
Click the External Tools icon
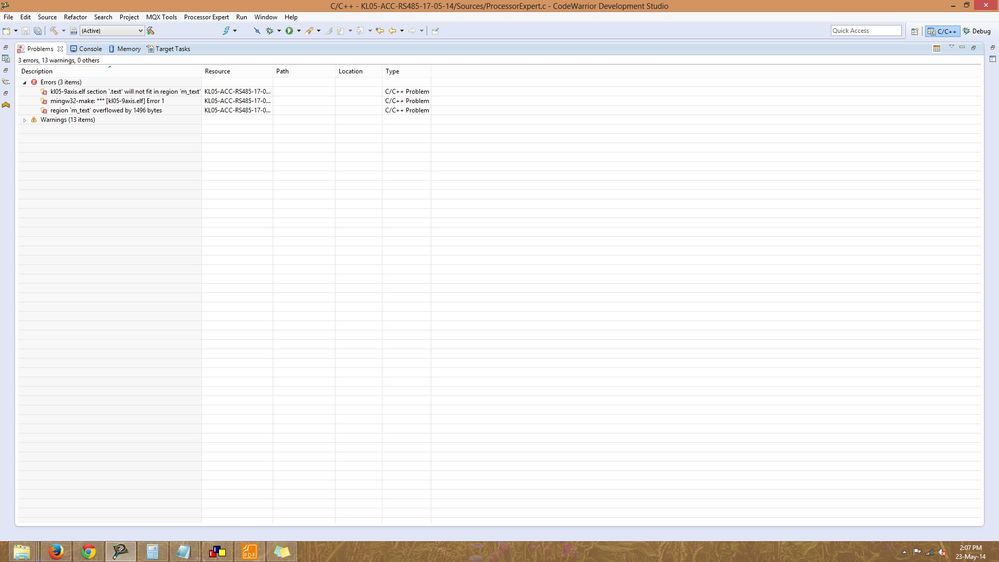[x=309, y=31]
